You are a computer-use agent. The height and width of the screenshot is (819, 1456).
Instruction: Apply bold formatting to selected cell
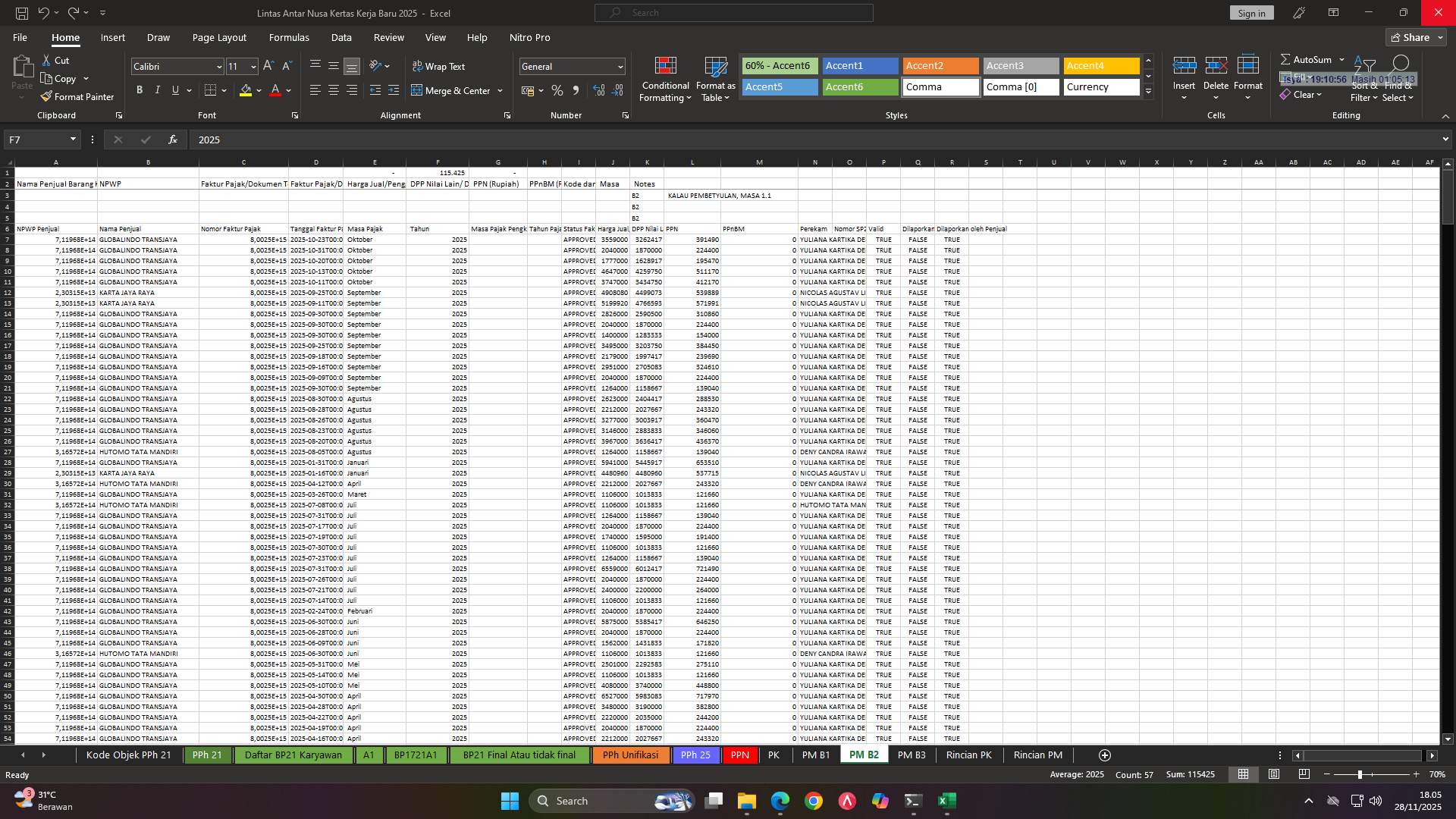(x=139, y=89)
